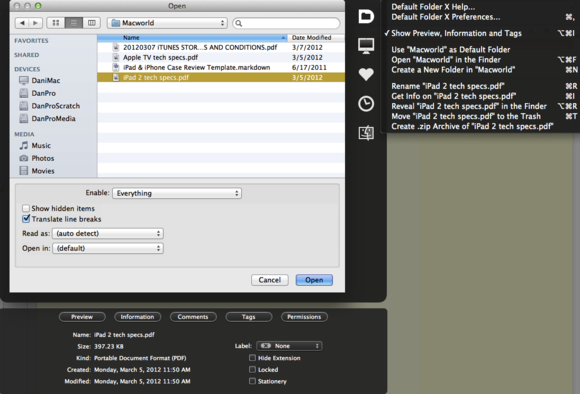580x394 pixels.
Task: Open the Default Folder X folder menu icon
Action: [366, 16]
